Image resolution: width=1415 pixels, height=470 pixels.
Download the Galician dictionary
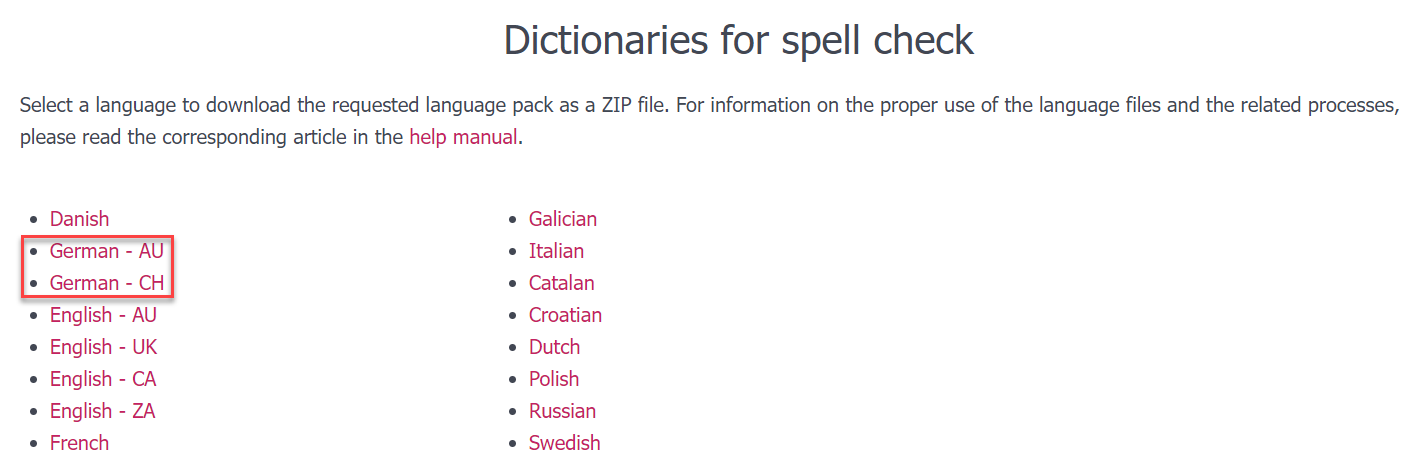pos(563,219)
